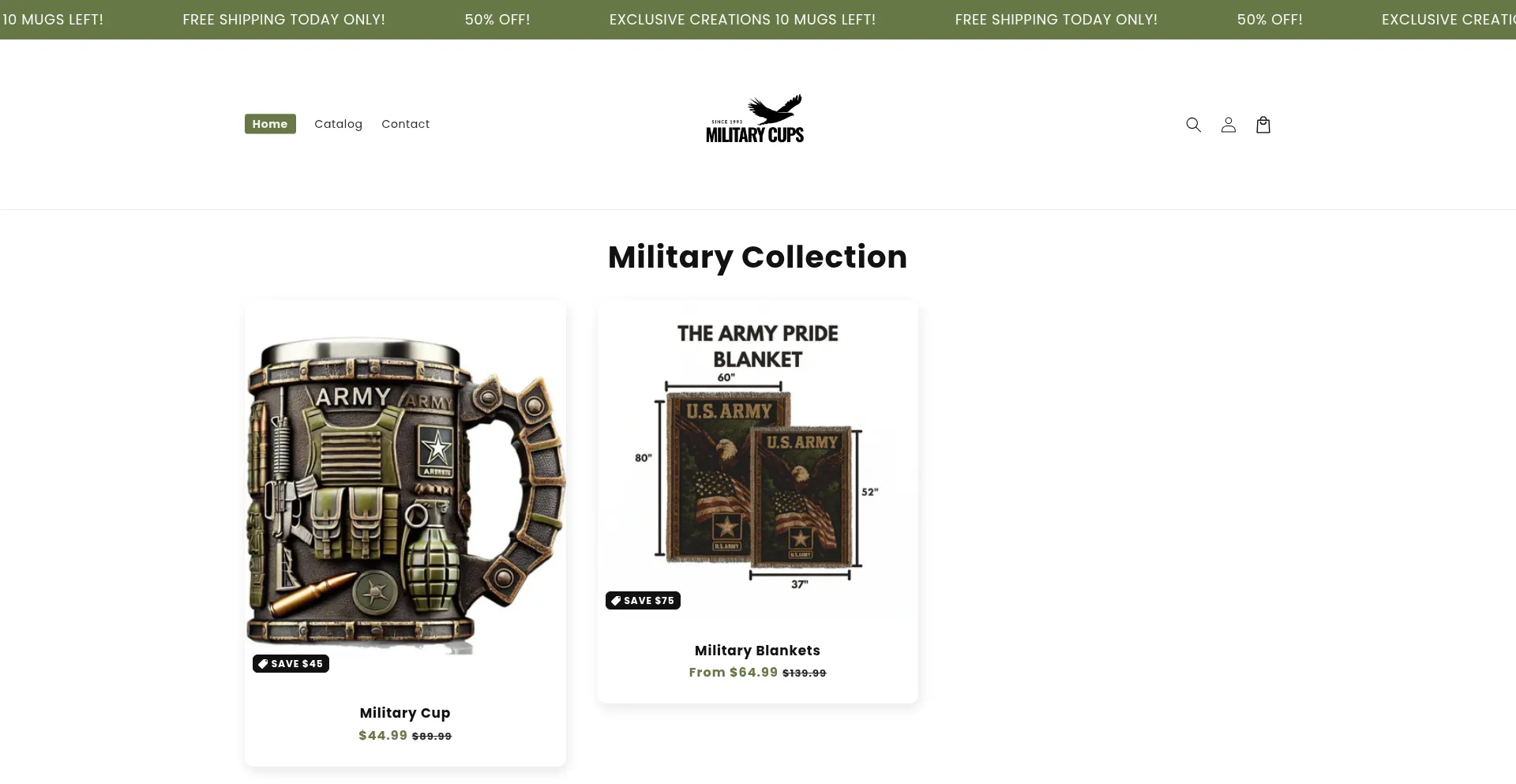Click the $44.99 Military Cup price
Viewport: 1516px width, 784px height.
click(x=383, y=736)
